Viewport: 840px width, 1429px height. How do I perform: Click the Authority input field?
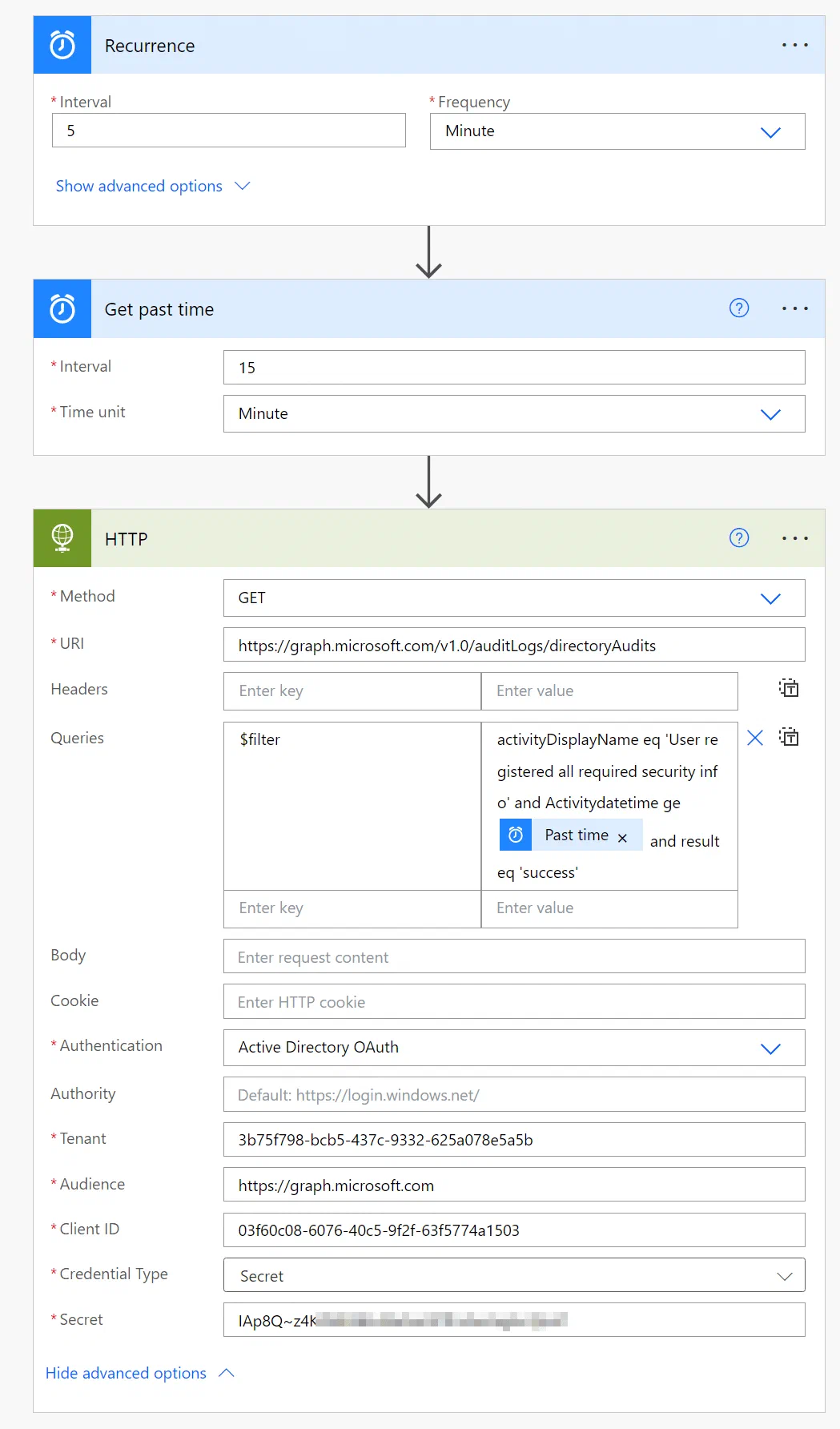pos(514,1094)
